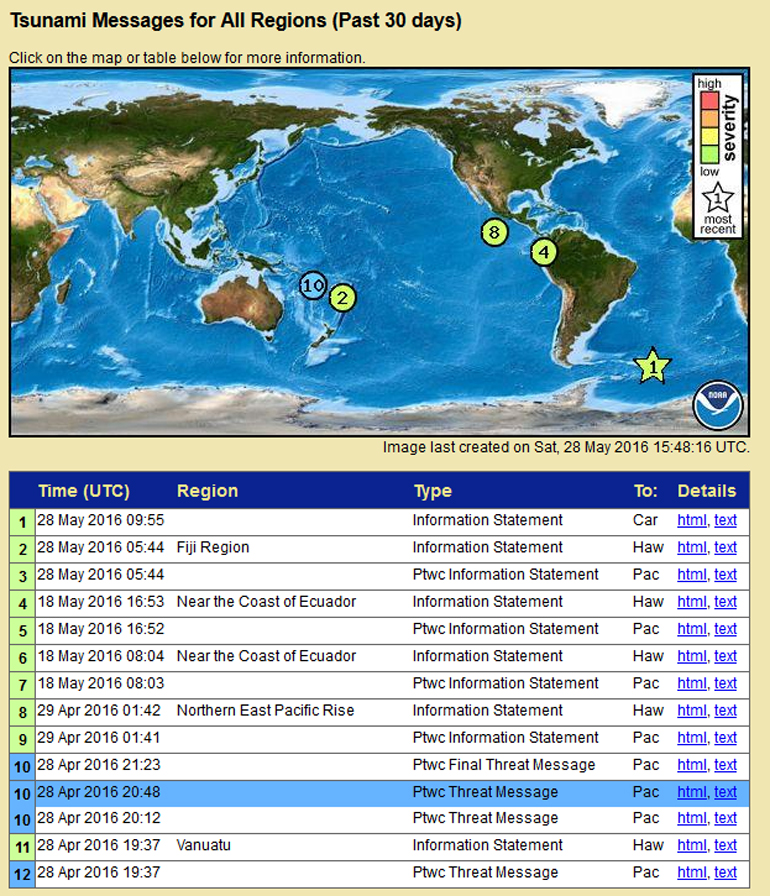The width and height of the screenshot is (770, 896).
Task: Open html details for row 1 Caribbean statement
Action: click(691, 520)
